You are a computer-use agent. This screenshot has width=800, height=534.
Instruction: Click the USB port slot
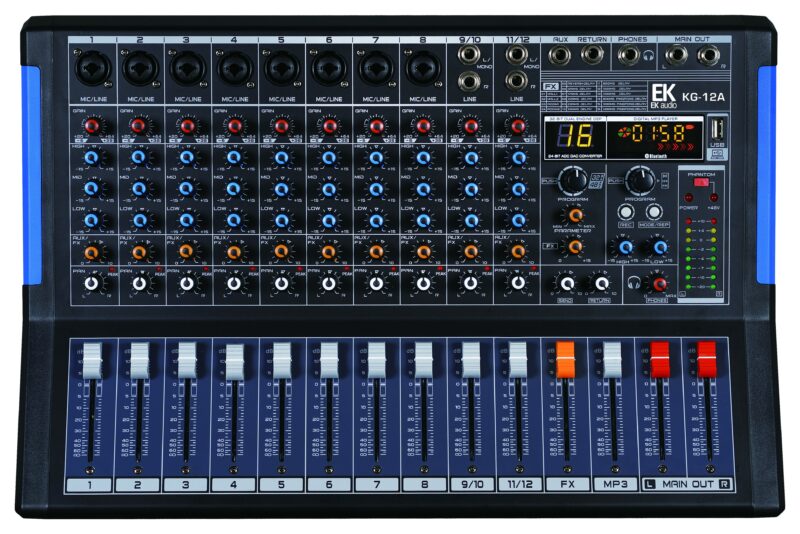(x=717, y=129)
